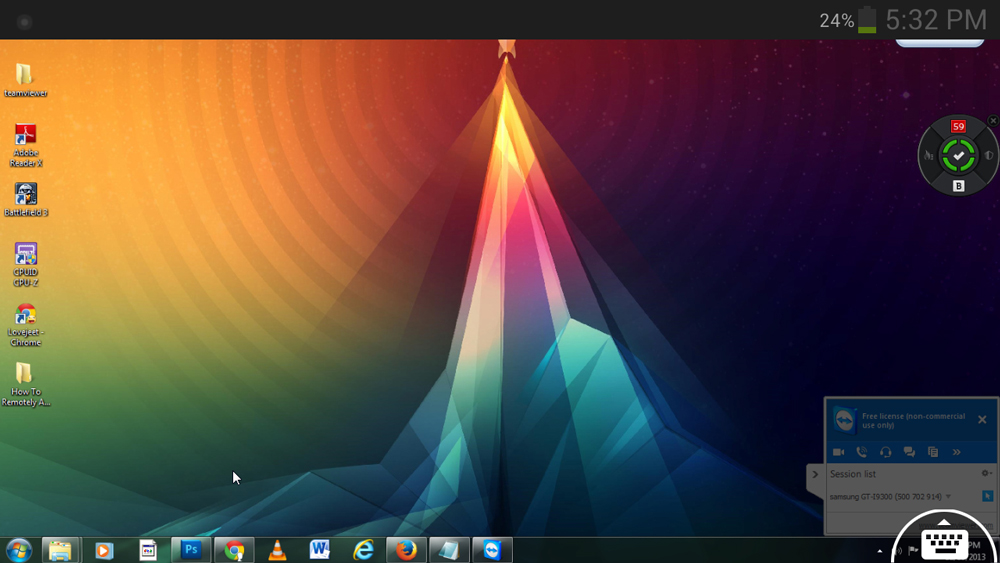Launch Internet Explorer from the taskbar

click(364, 550)
